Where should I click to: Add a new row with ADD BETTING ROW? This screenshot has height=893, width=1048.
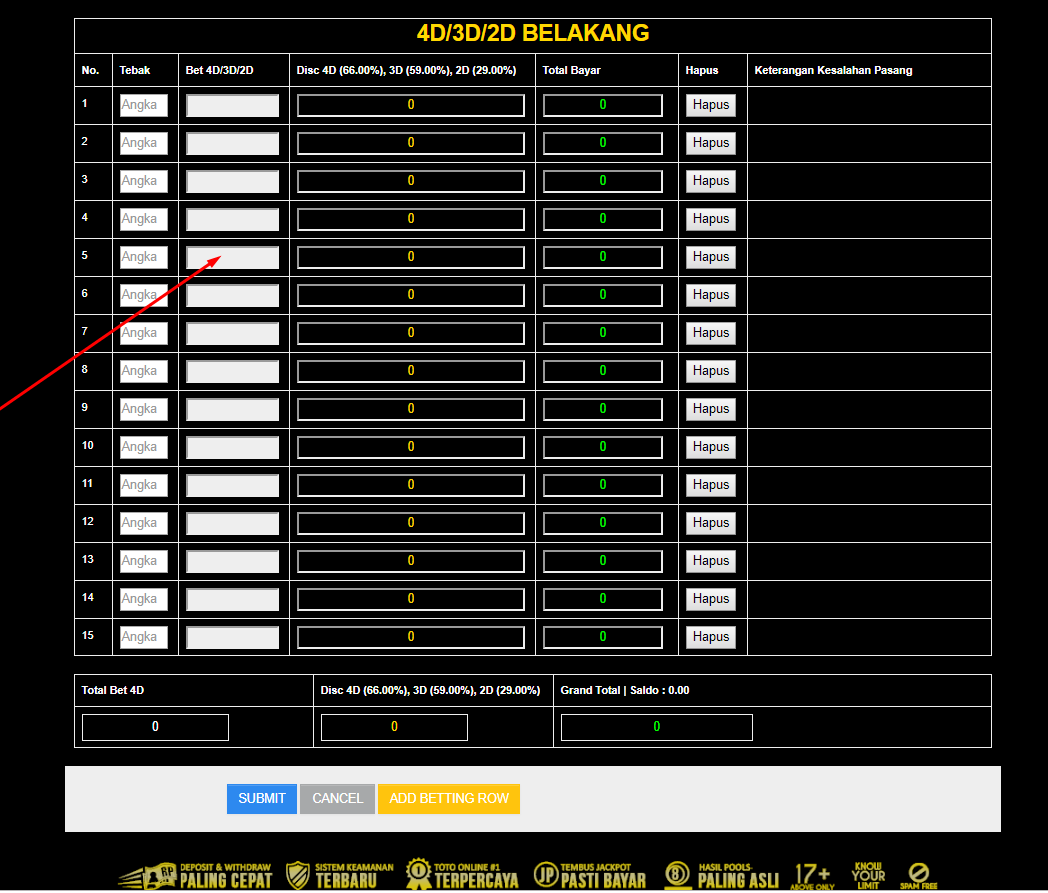[448, 799]
